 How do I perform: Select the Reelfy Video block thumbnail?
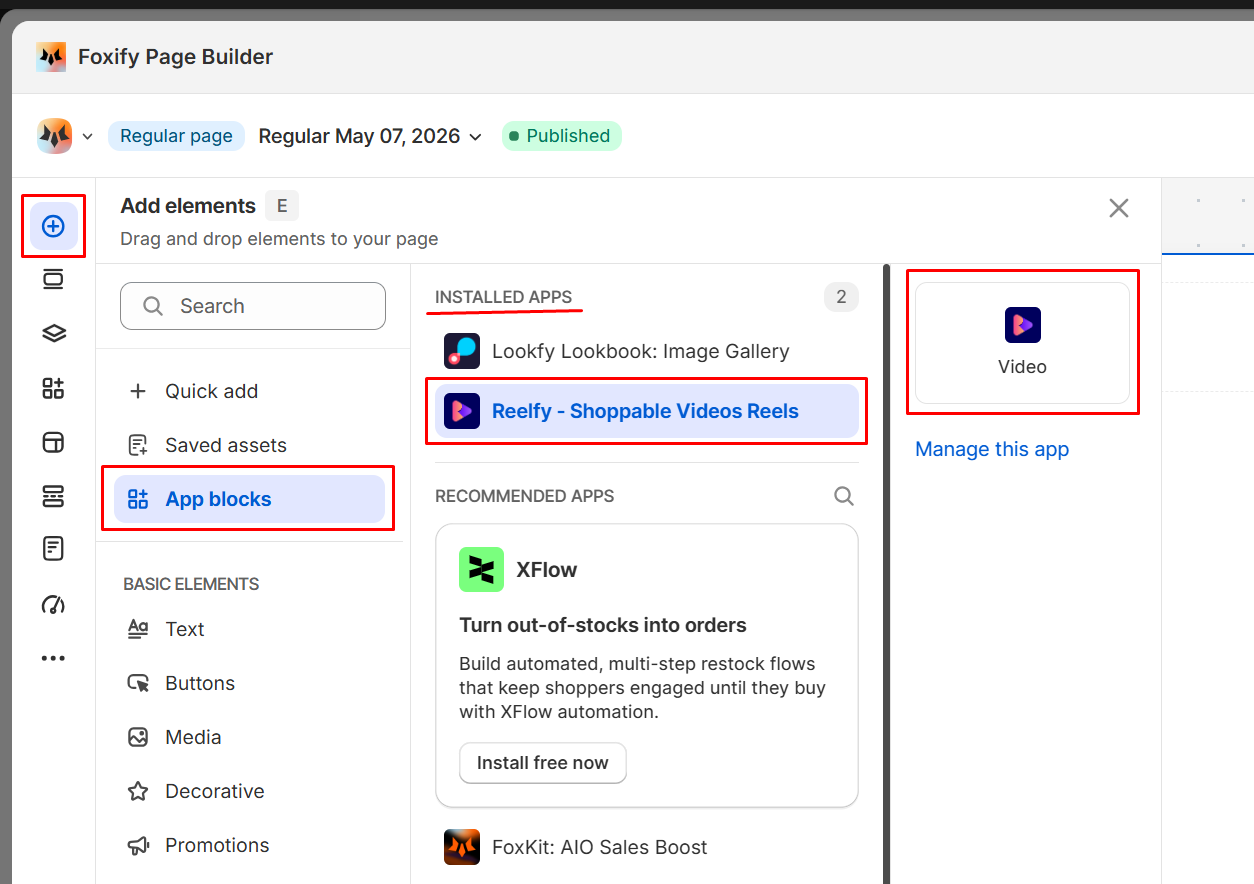1022,343
